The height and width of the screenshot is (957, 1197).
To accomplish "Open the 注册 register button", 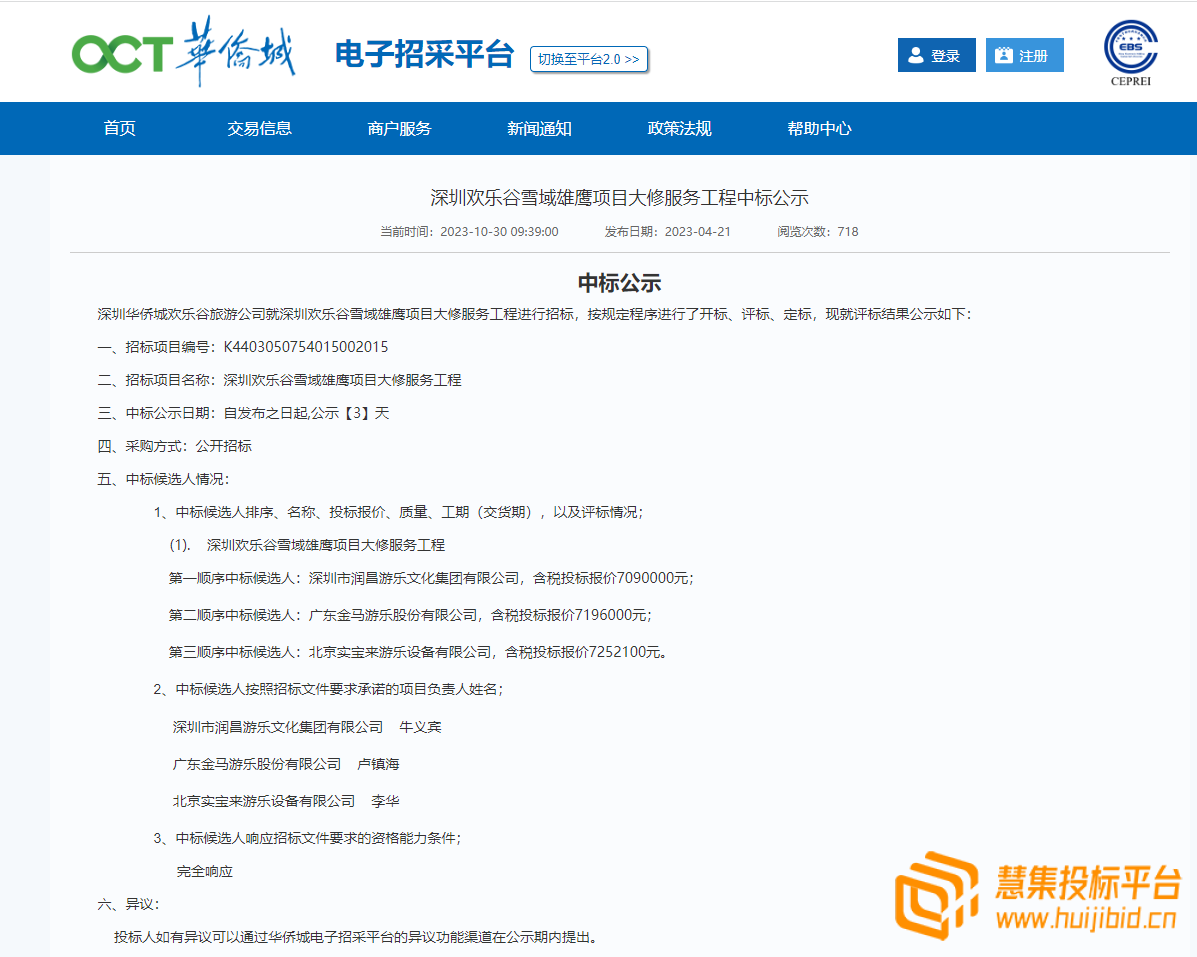I will (1024, 55).
